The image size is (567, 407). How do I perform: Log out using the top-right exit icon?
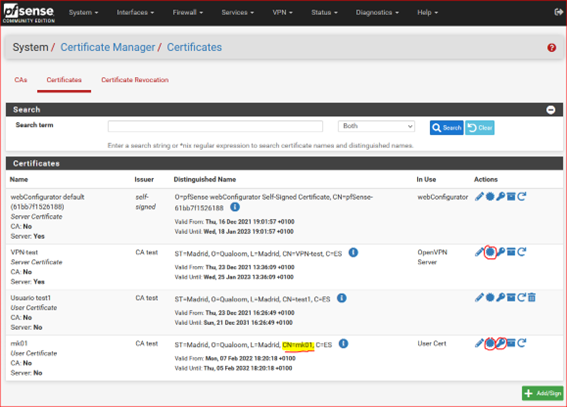558,12
